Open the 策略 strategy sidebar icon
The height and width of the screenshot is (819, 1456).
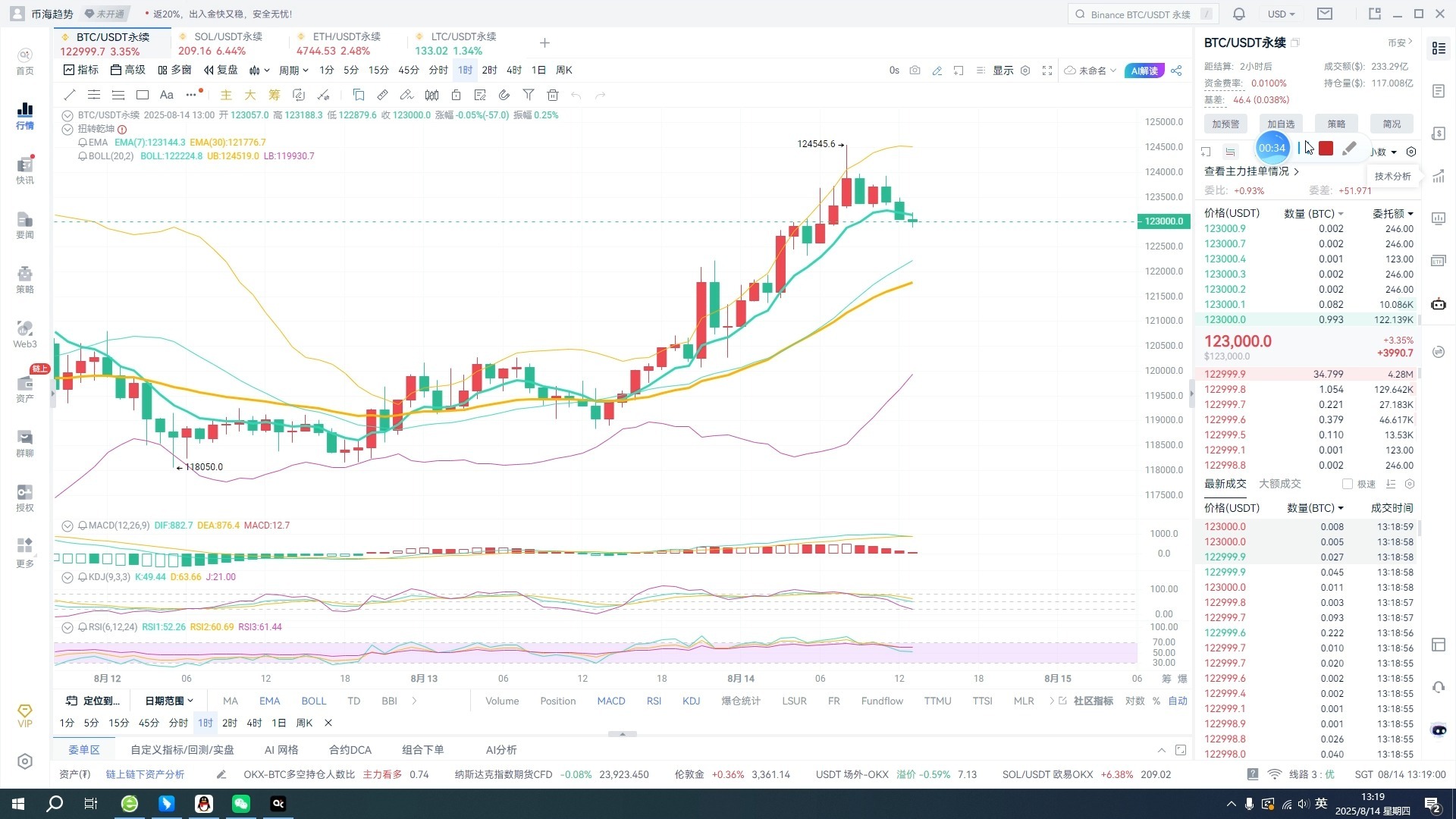(x=25, y=279)
